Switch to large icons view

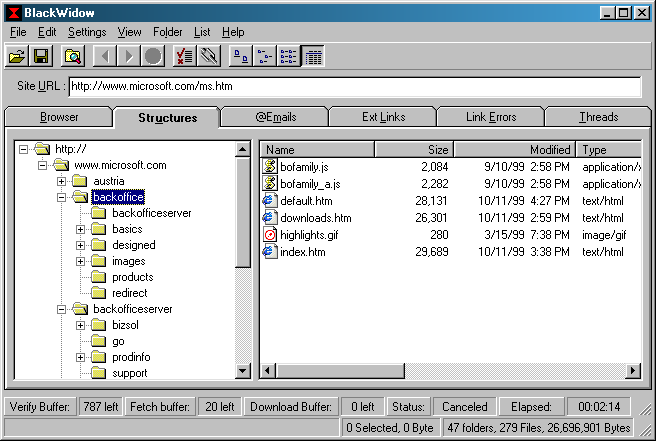(x=241, y=56)
